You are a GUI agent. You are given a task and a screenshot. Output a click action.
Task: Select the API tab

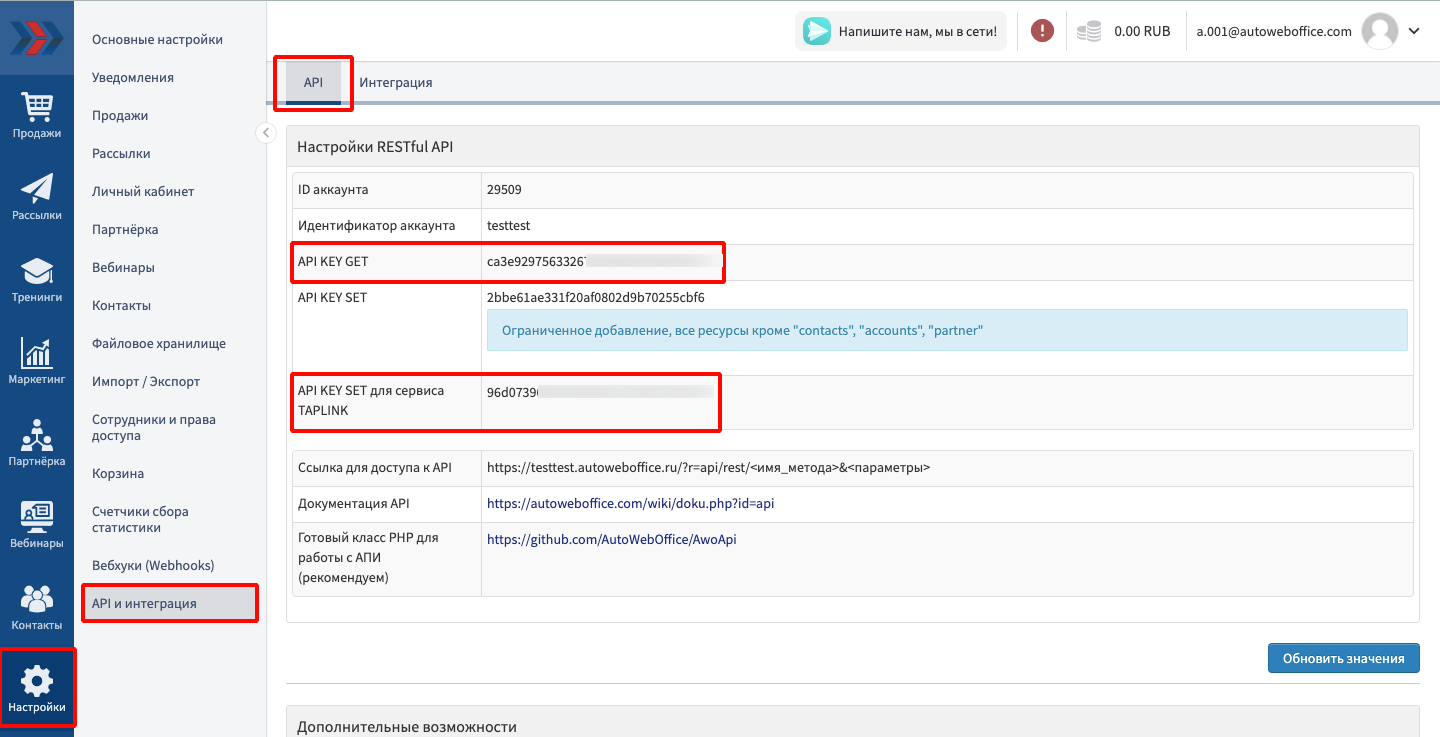(313, 83)
